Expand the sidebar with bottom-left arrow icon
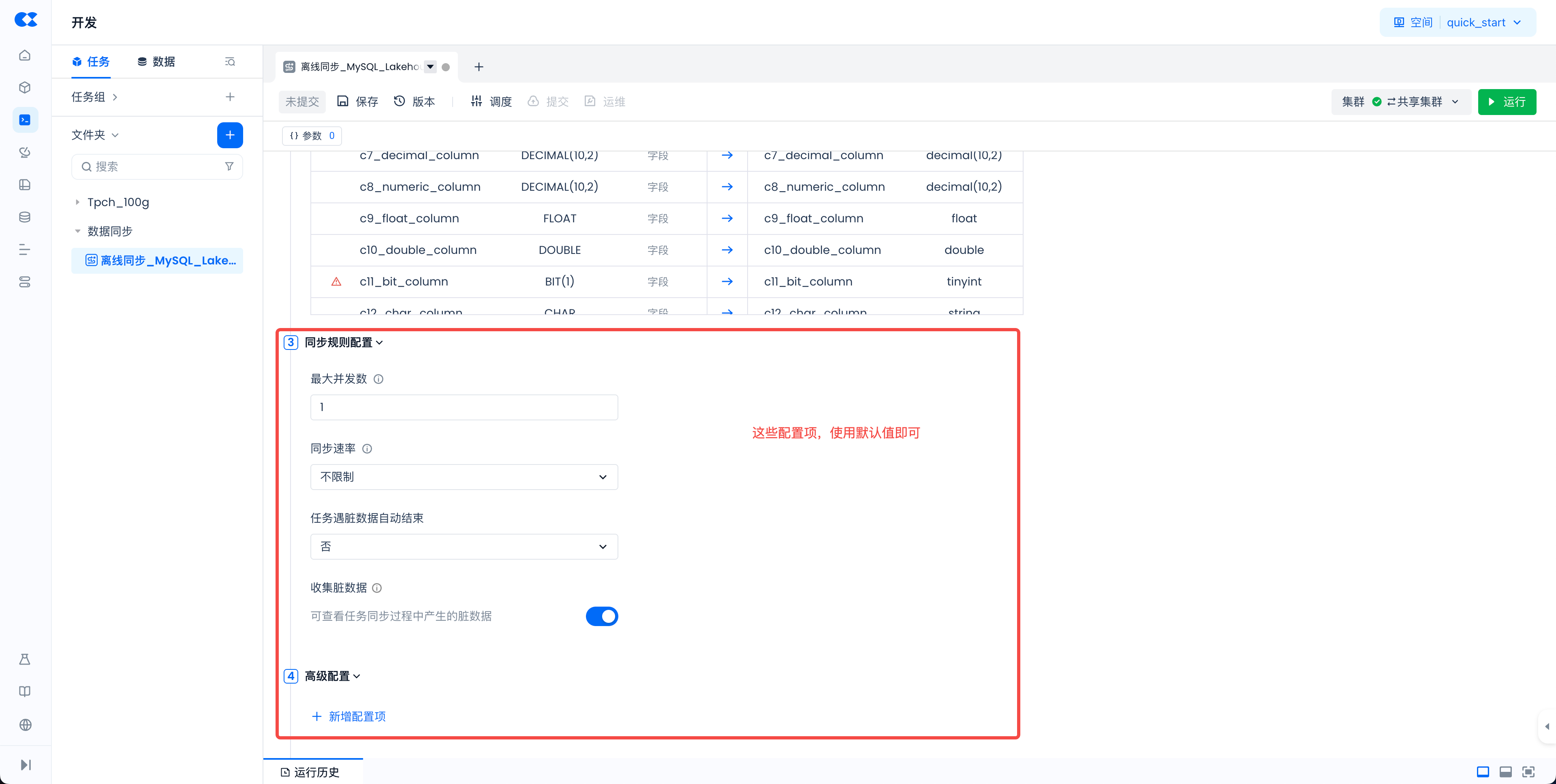This screenshot has height=784, width=1556. 25,765
